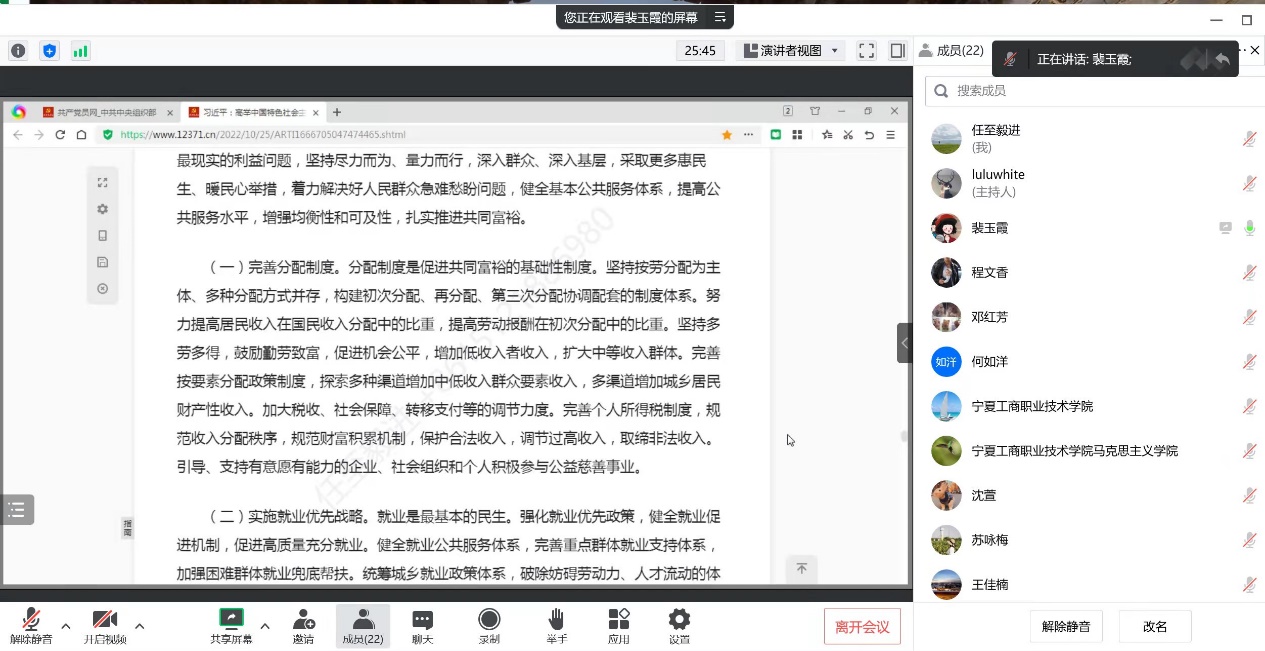Open the 应用 apps icon
The width and height of the screenshot is (1265, 651).
point(619,626)
